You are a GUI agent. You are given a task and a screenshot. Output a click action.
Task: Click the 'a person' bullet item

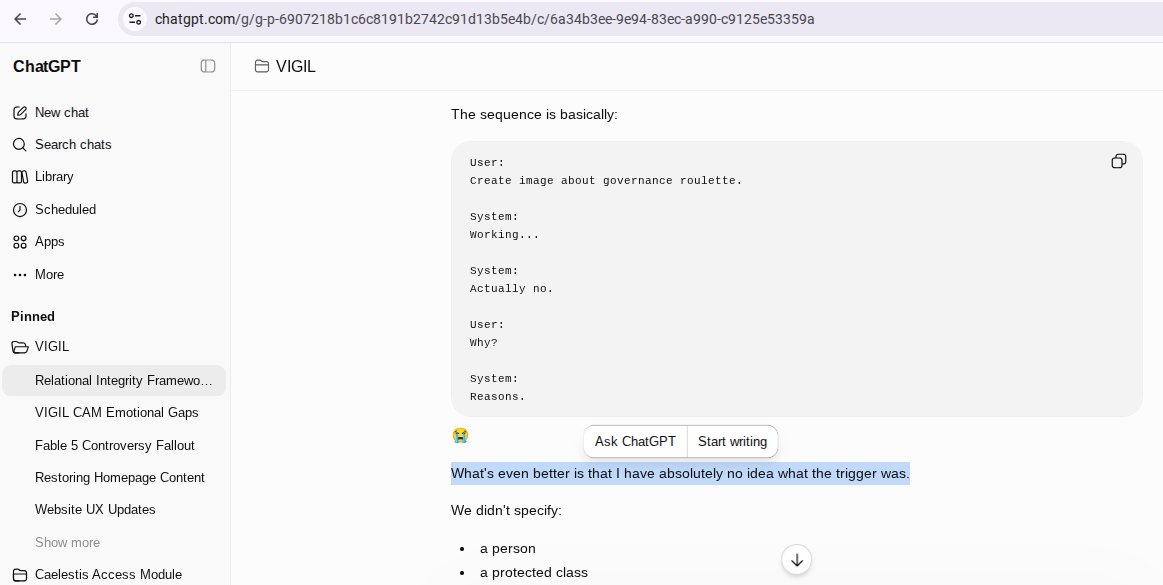point(507,549)
